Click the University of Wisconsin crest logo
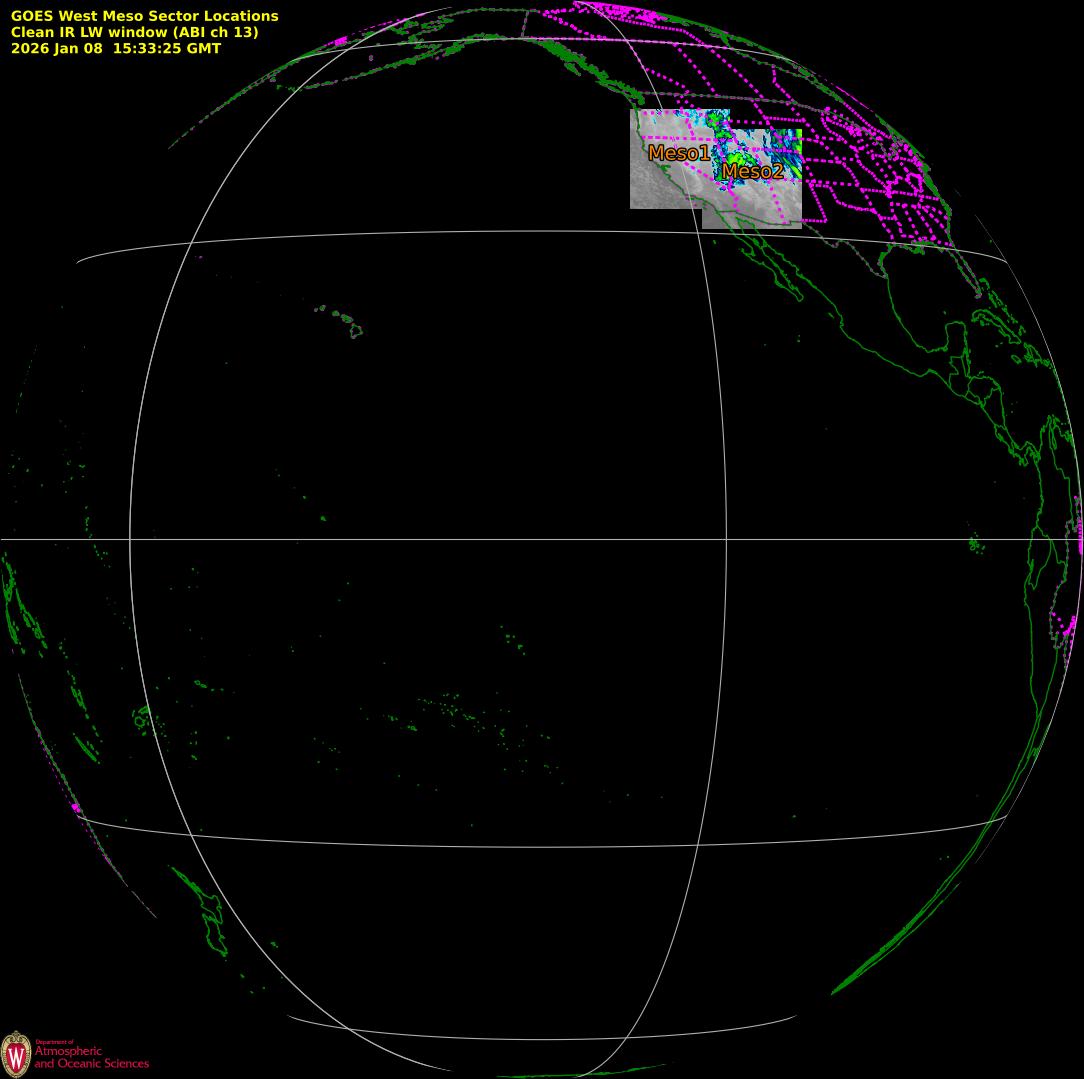This screenshot has height=1079, width=1084. point(16,1054)
